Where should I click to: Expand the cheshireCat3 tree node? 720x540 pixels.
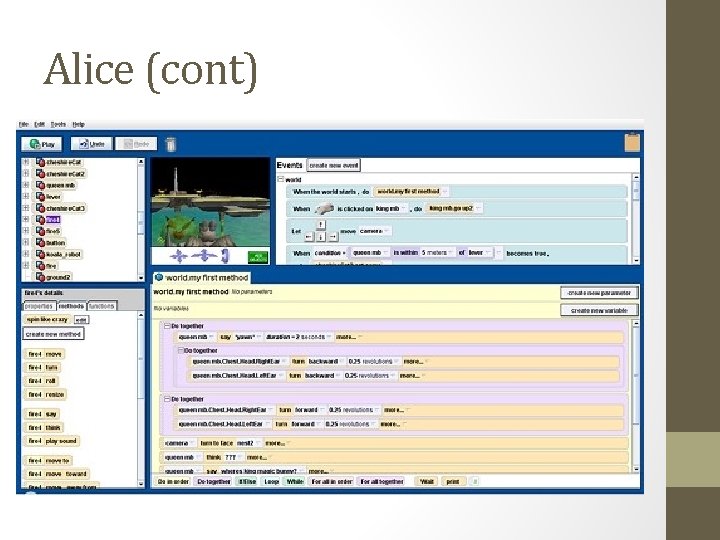pos(26,208)
